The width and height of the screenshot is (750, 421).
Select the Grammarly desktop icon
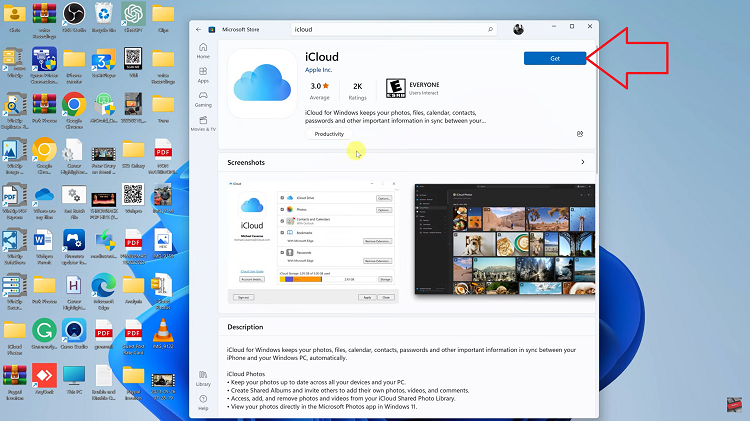(x=44, y=334)
